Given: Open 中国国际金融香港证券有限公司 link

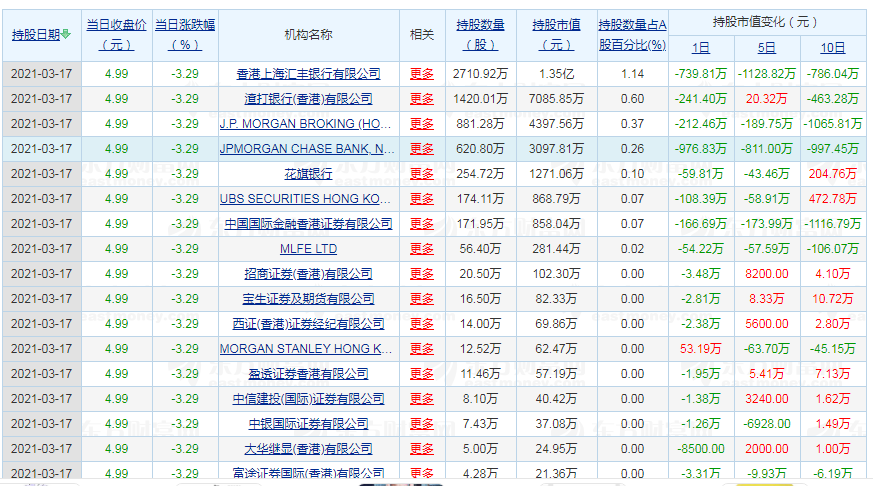Looking at the screenshot, I should coord(308,224).
